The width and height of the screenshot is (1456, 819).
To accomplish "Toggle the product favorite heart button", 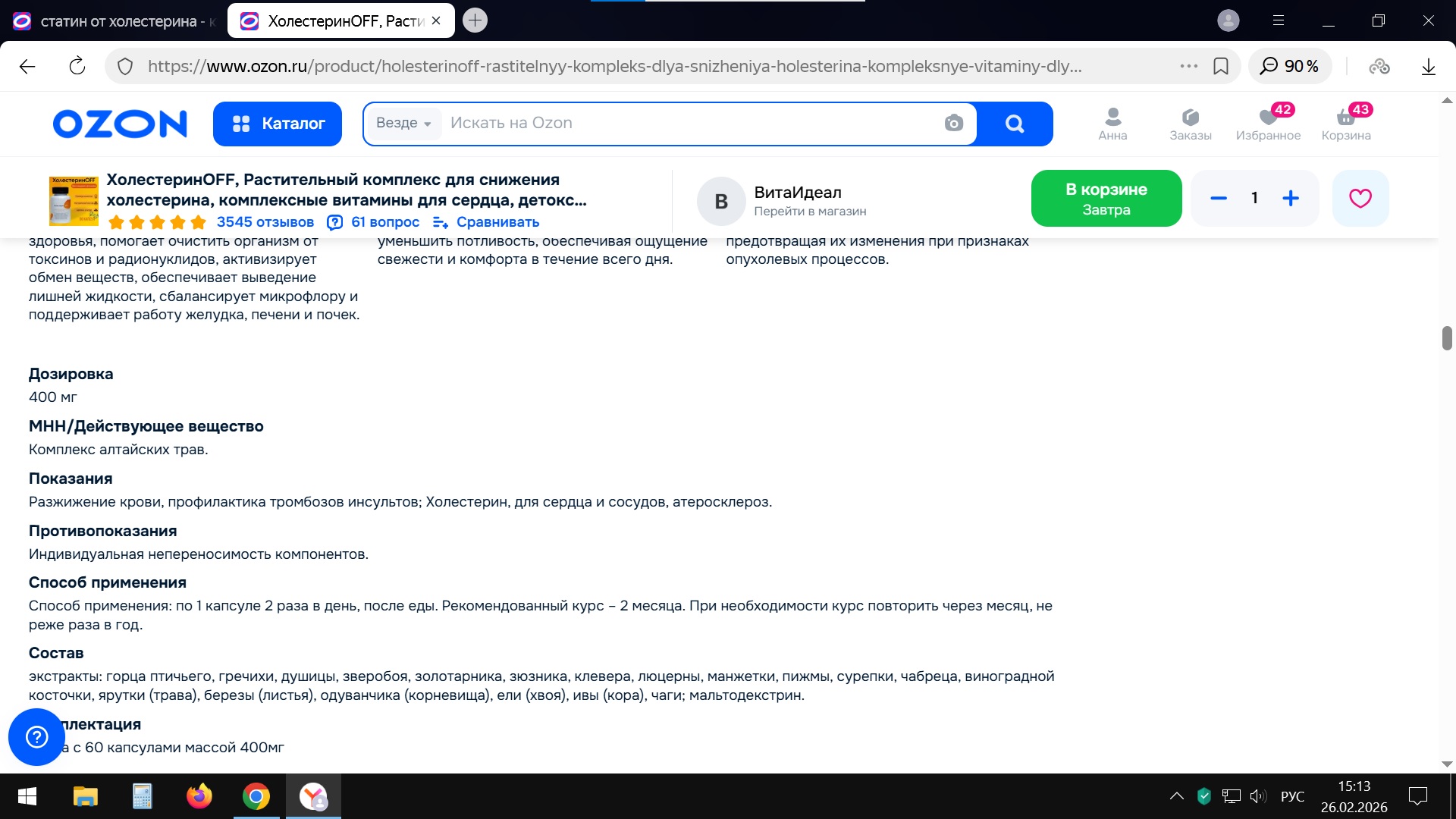I will coord(1360,198).
